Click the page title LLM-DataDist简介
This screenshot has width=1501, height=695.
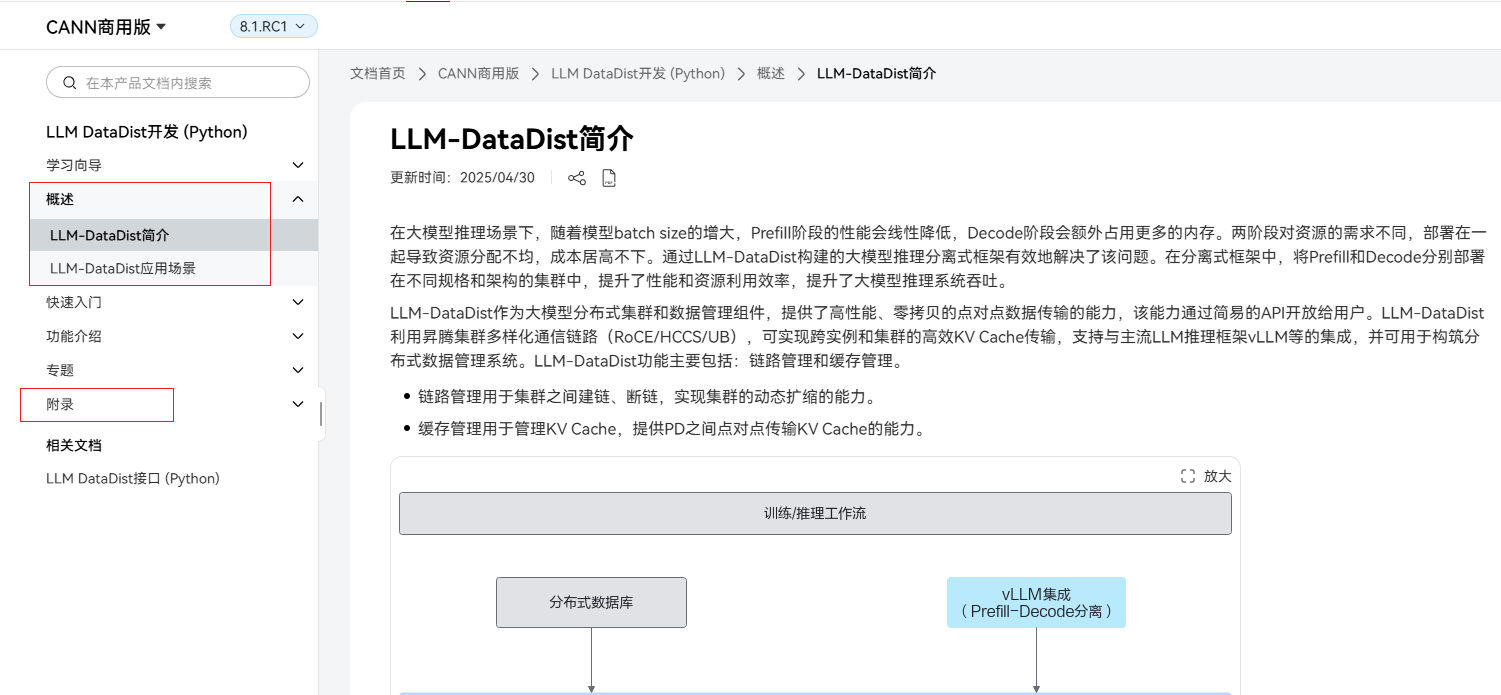click(x=512, y=139)
